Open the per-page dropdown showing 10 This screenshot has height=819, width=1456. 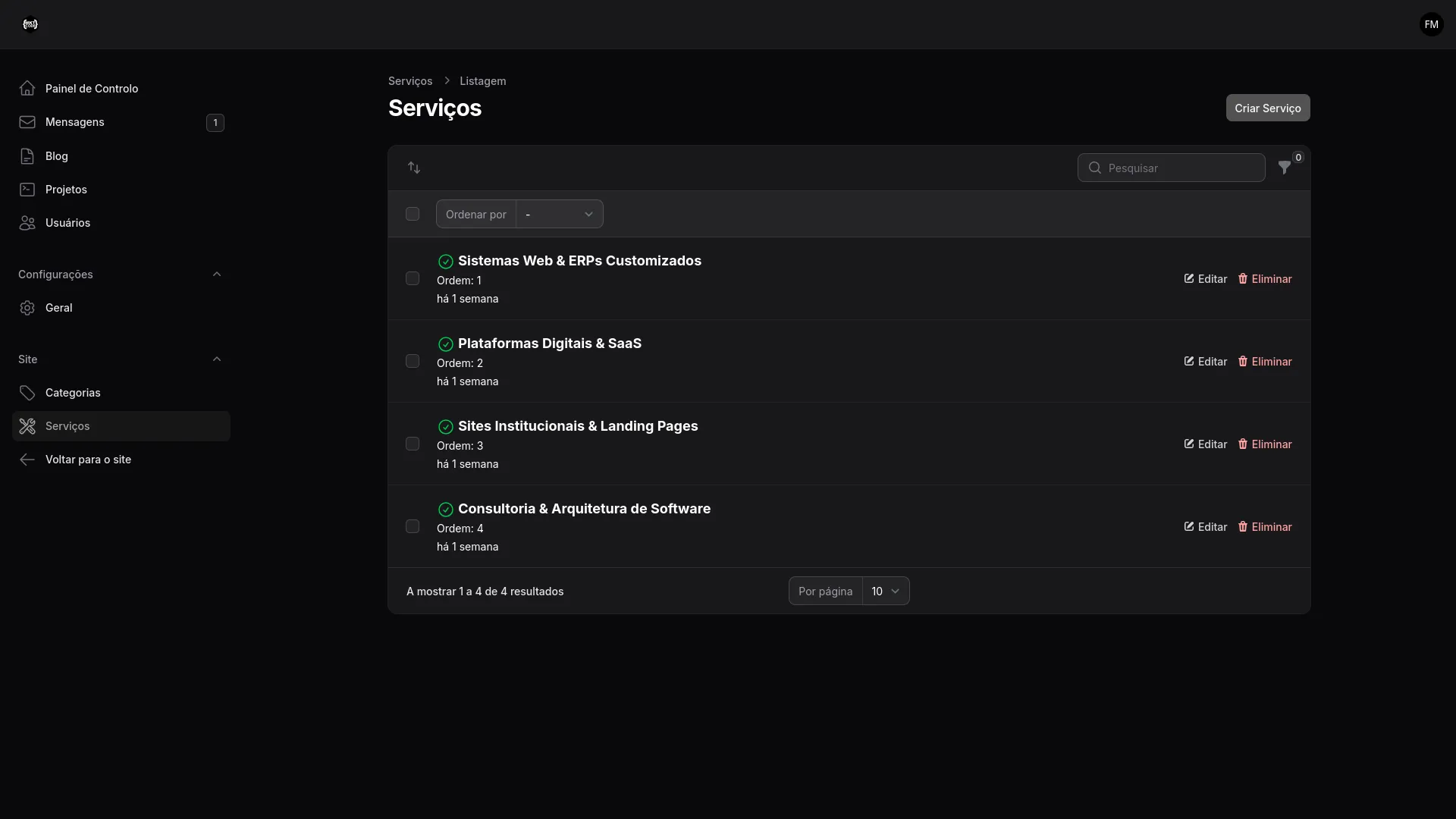click(x=886, y=591)
